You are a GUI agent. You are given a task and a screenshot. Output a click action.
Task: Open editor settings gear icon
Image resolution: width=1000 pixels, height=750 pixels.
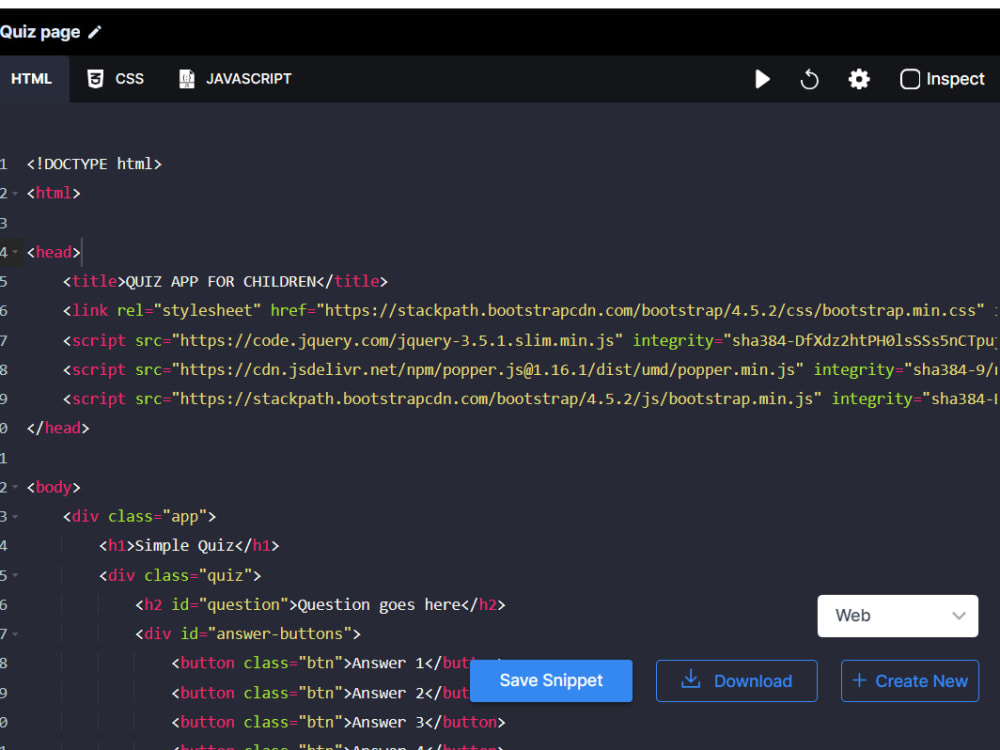tap(859, 79)
